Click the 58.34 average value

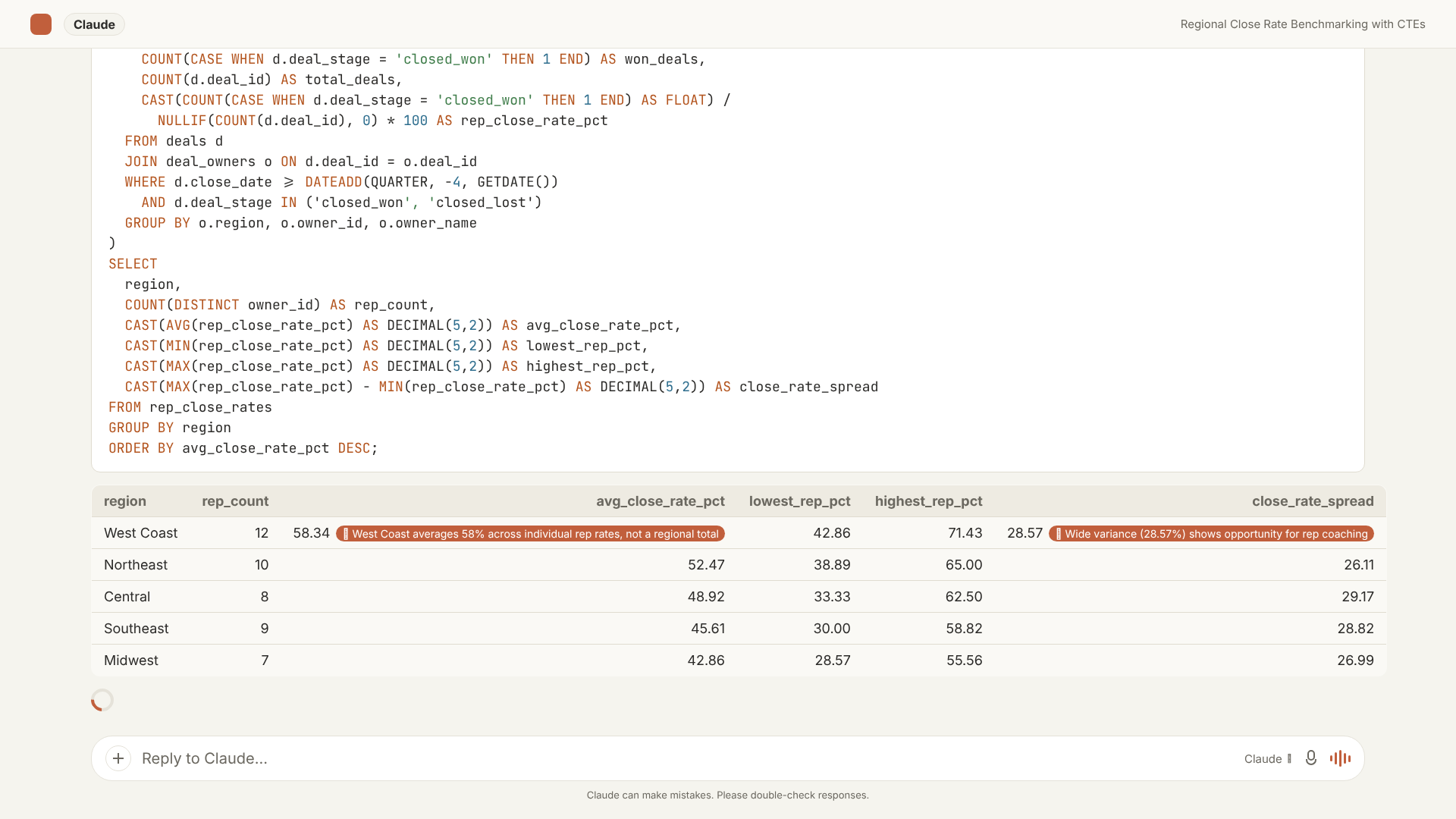point(311,533)
